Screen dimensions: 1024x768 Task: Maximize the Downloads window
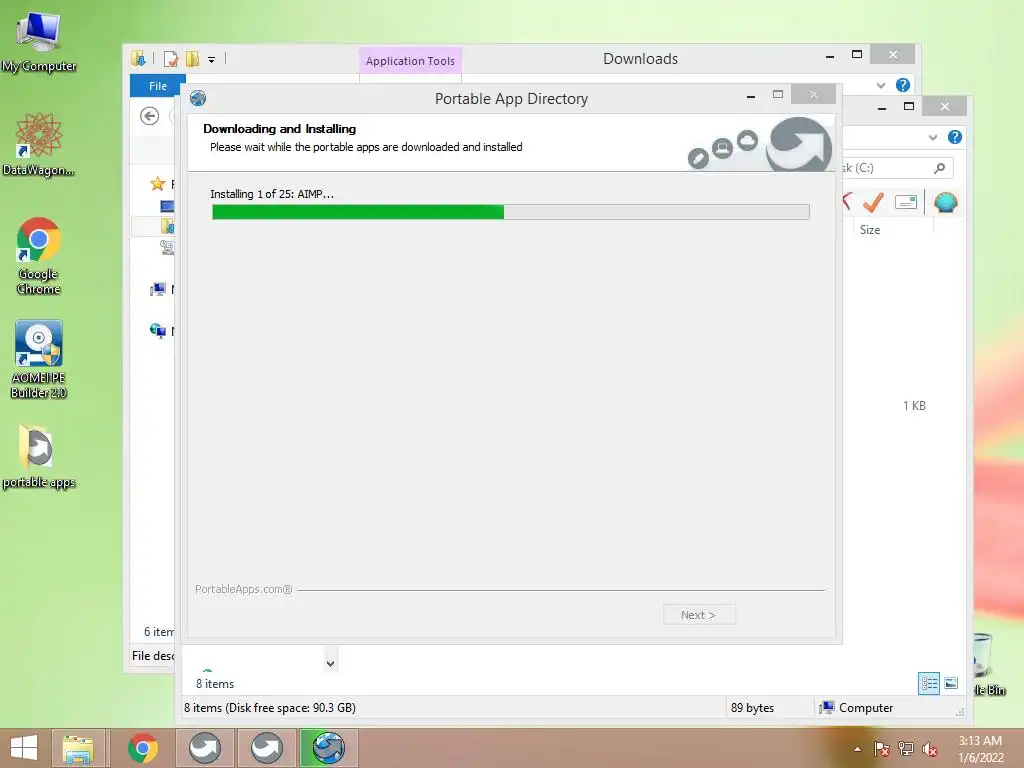(x=857, y=55)
